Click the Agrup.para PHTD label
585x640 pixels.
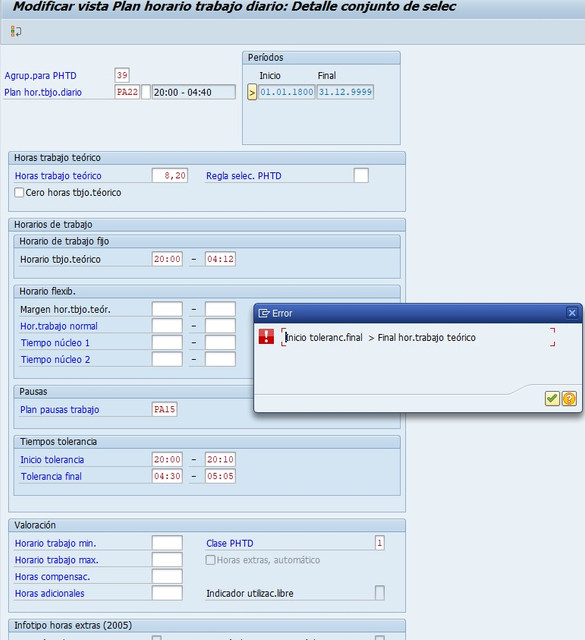point(40,76)
